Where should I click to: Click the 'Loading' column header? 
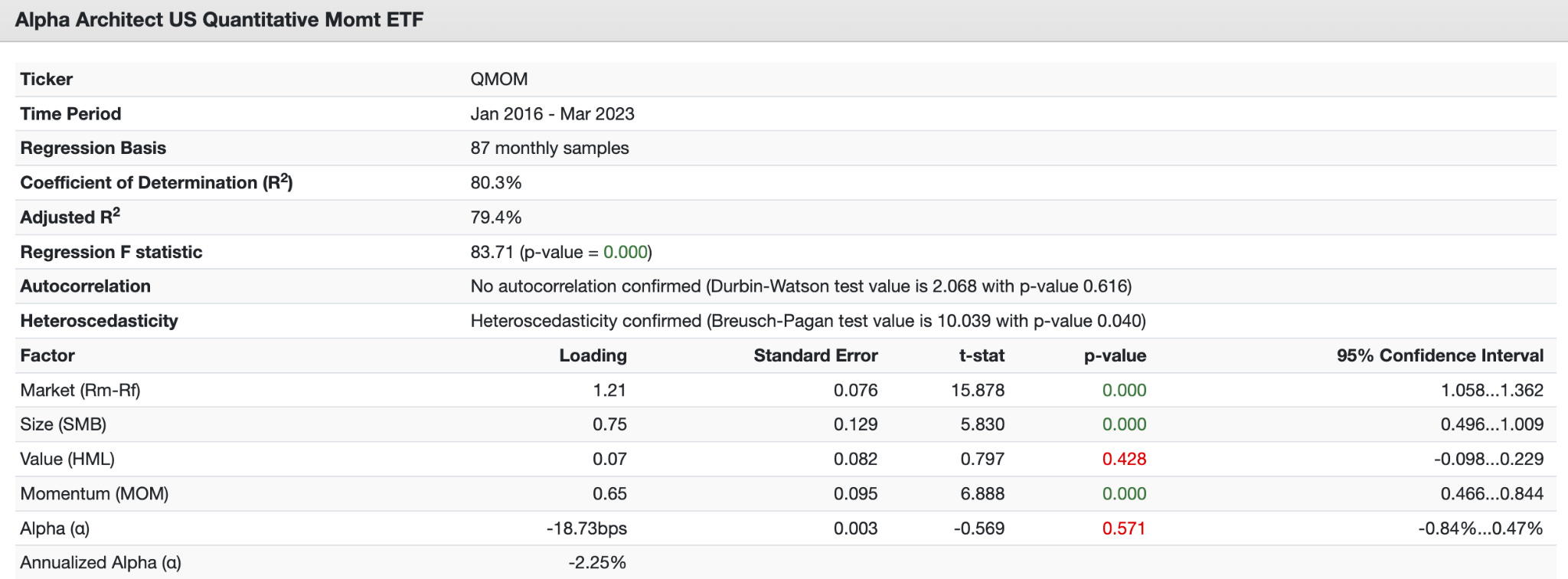tap(593, 355)
